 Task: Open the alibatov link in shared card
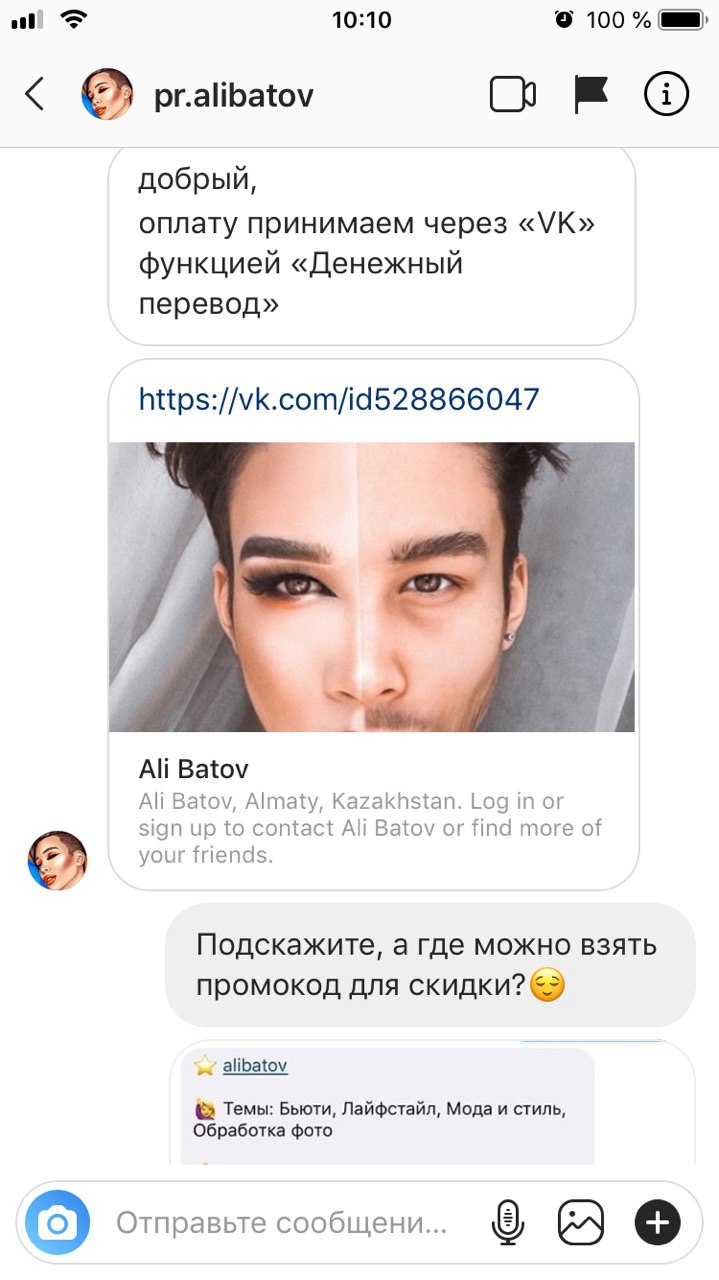pyautogui.click(x=254, y=1066)
